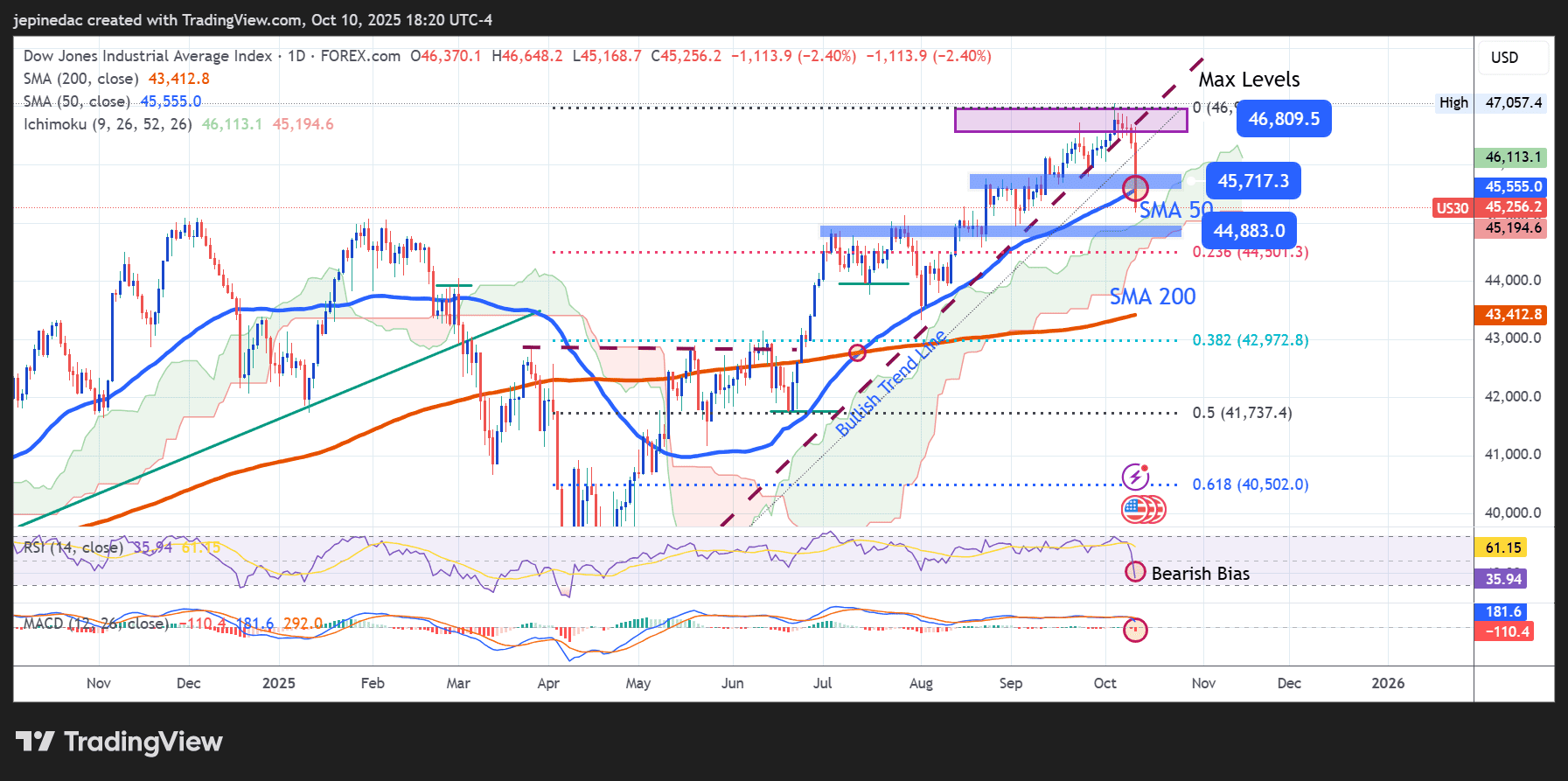1568x781 pixels.
Task: Click the 1D timeframe label in the title
Action: click(296, 56)
